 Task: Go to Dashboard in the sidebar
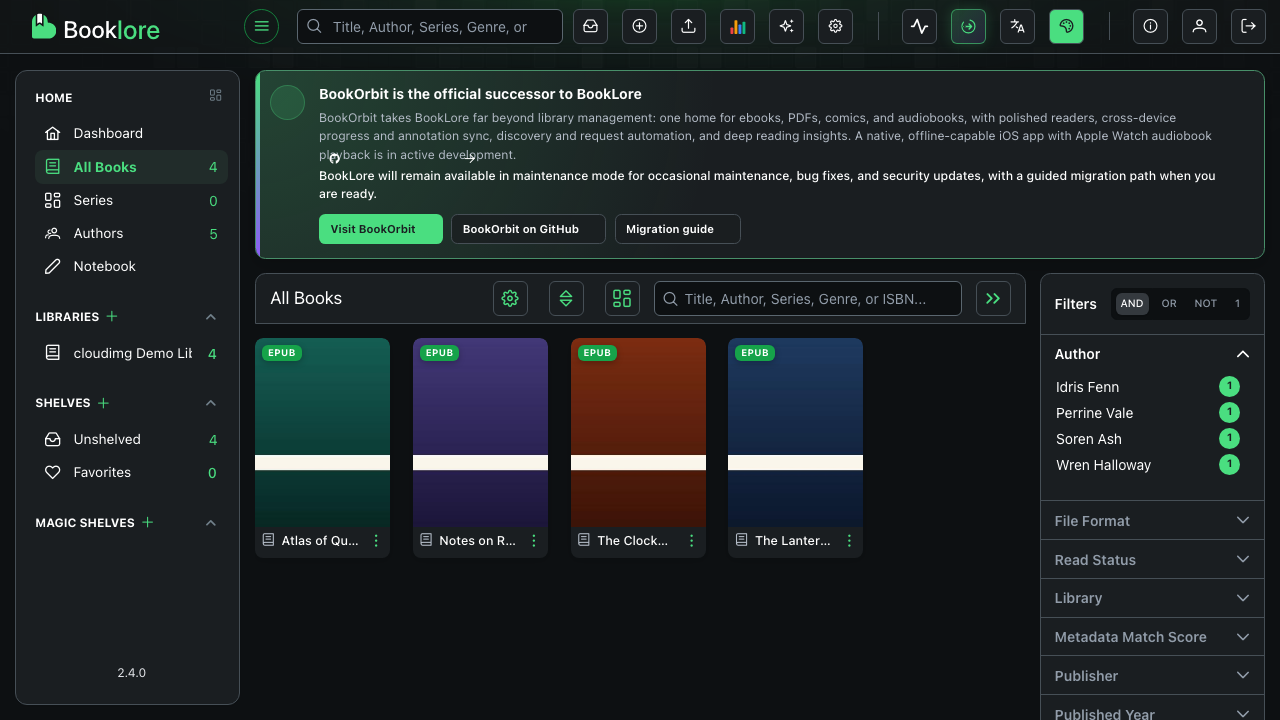pos(131,133)
